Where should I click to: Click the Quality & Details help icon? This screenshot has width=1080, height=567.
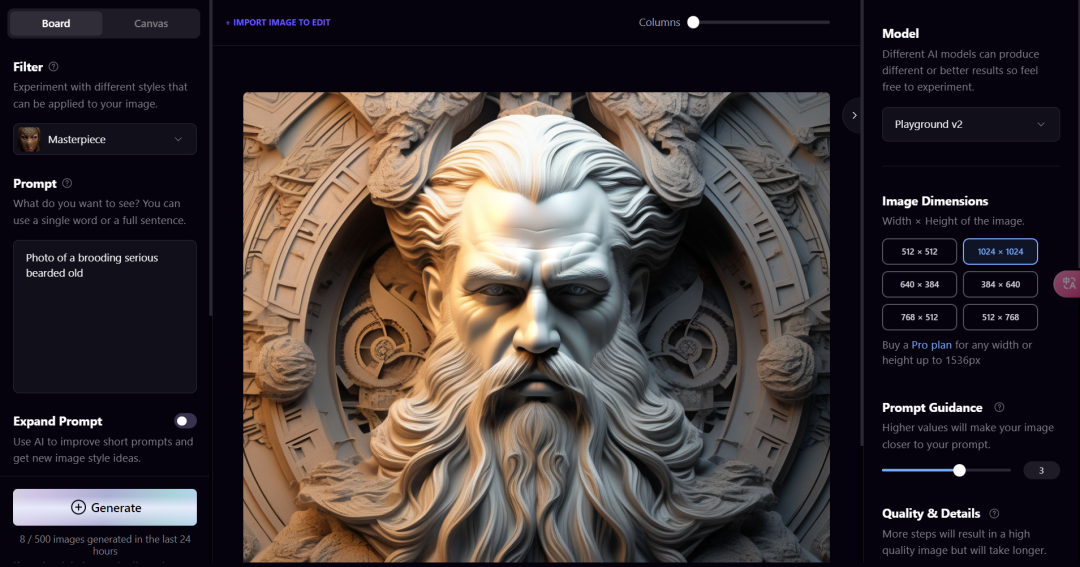[x=994, y=513]
